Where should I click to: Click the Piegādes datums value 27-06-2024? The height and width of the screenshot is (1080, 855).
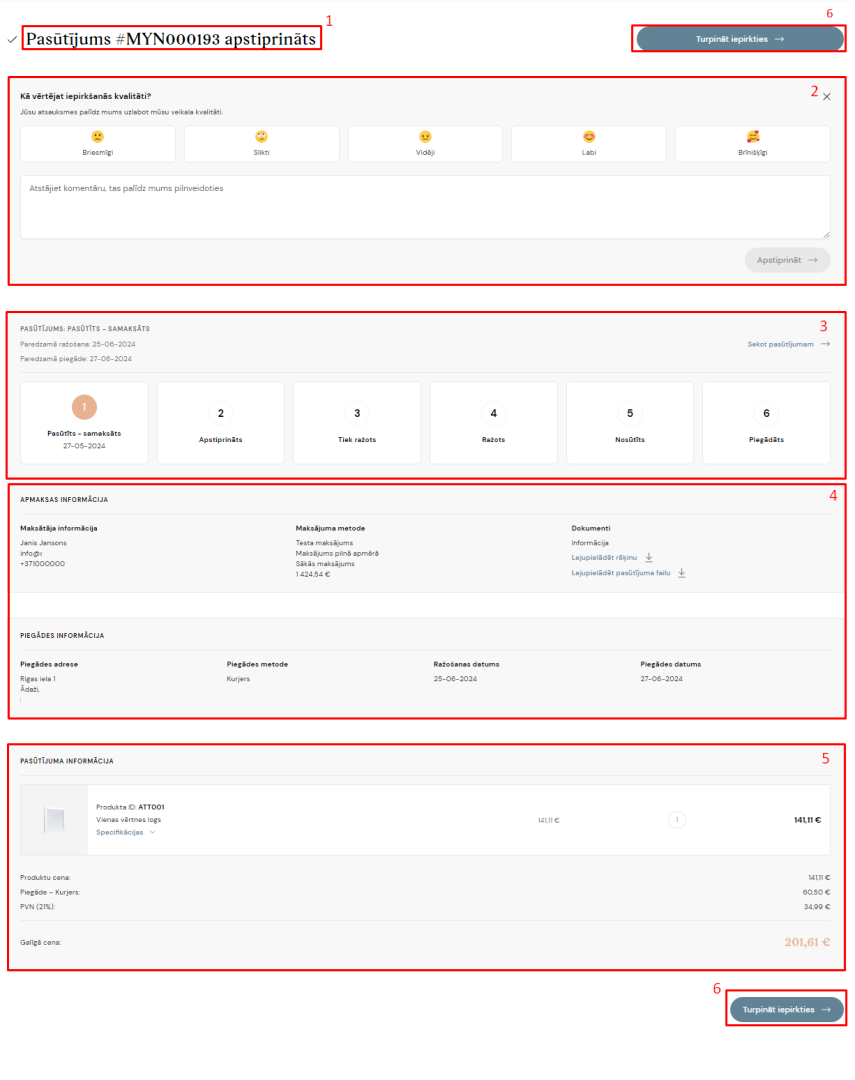[x=661, y=679]
